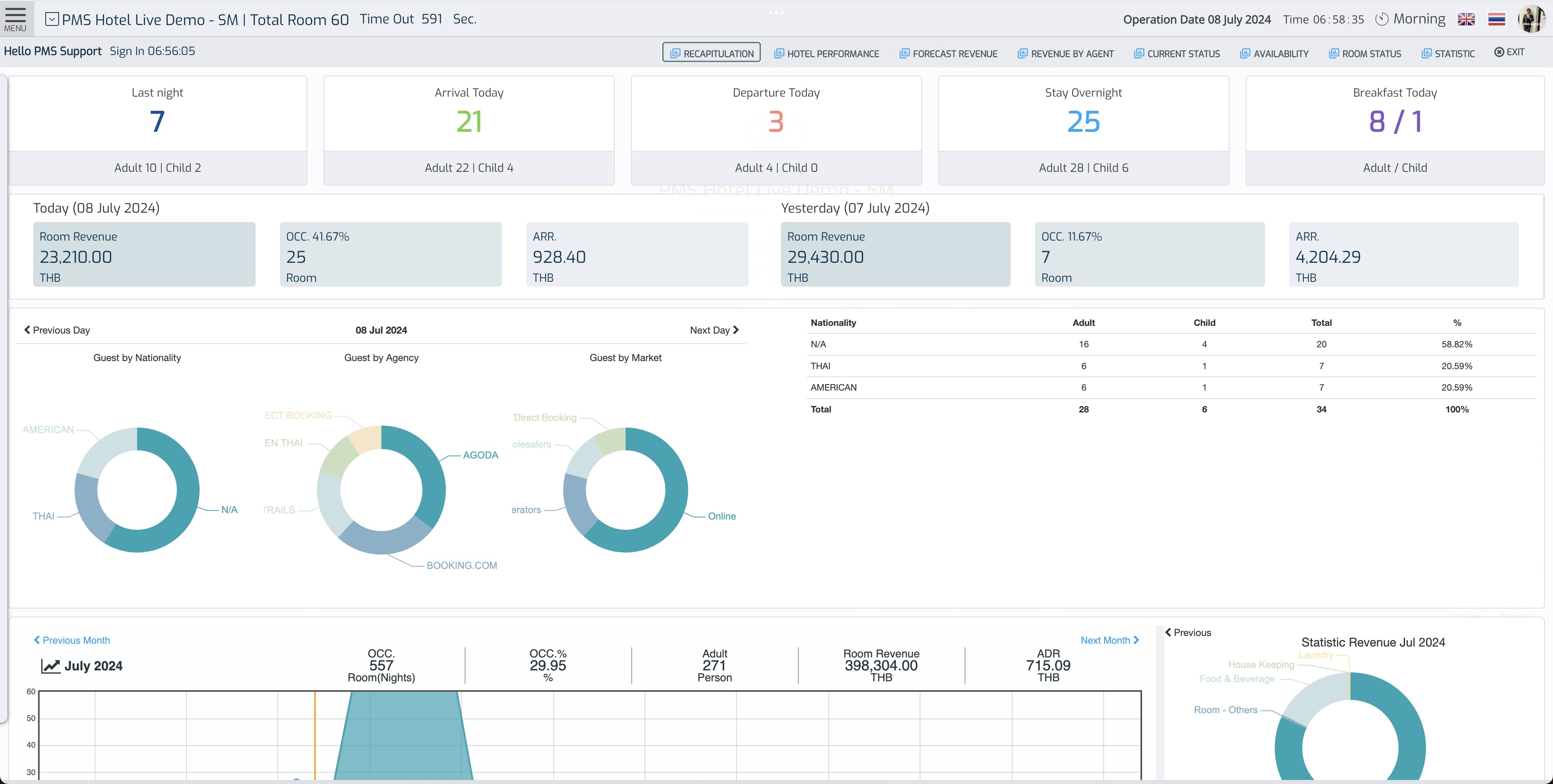
Task: Click yesterday's ARR. 4,204.29 card
Action: pyautogui.click(x=1404, y=254)
